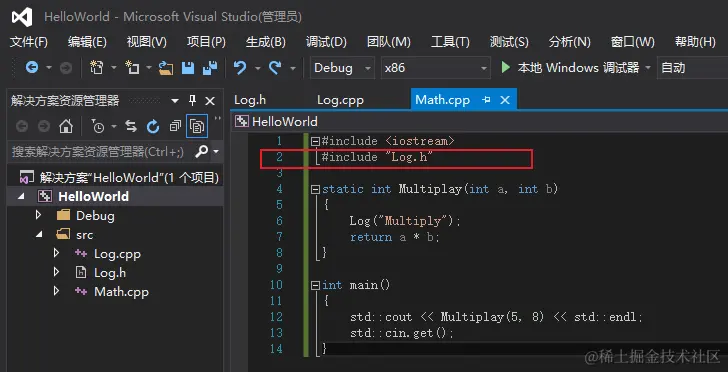This screenshot has width=728, height=372.
Task: Open the 调试(D) menu
Action: (326, 42)
